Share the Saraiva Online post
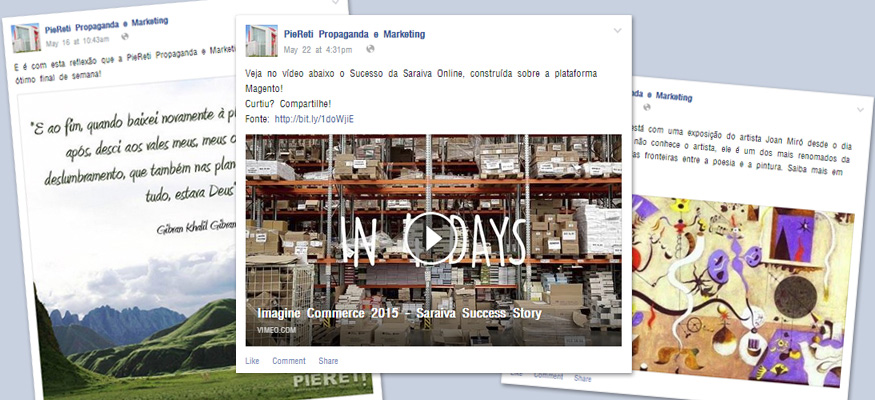Viewport: 875px width, 400px height. coord(328,361)
